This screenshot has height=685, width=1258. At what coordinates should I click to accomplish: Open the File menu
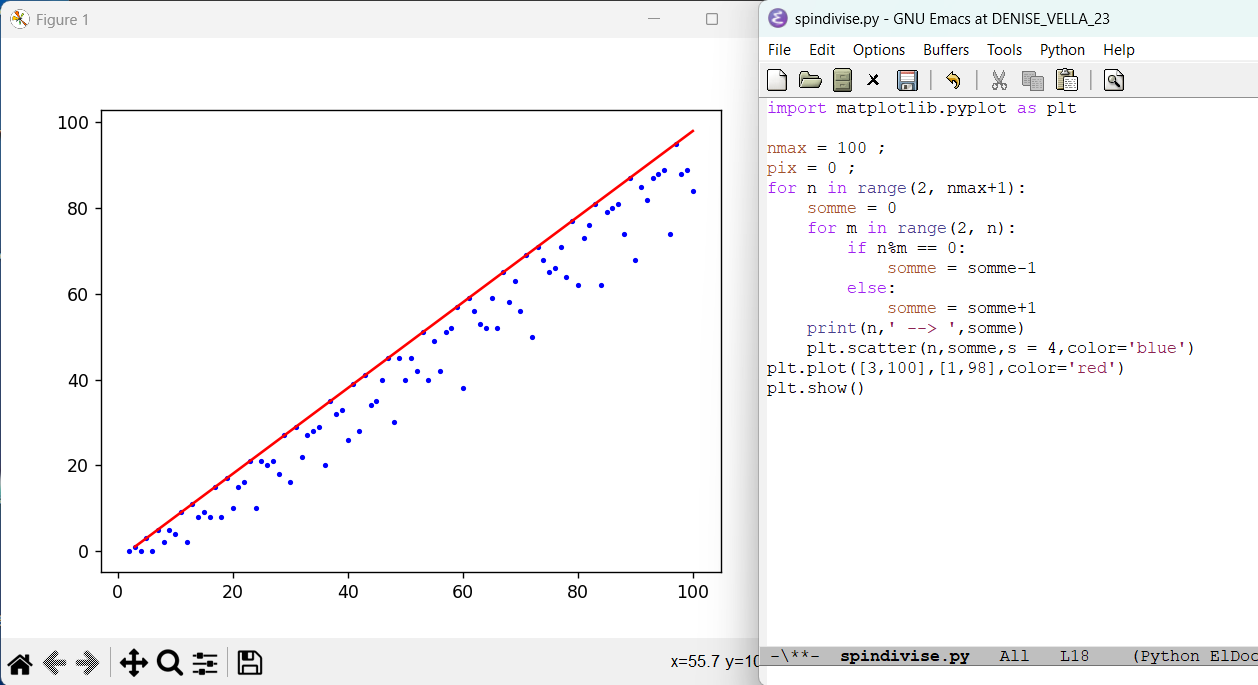[x=779, y=50]
